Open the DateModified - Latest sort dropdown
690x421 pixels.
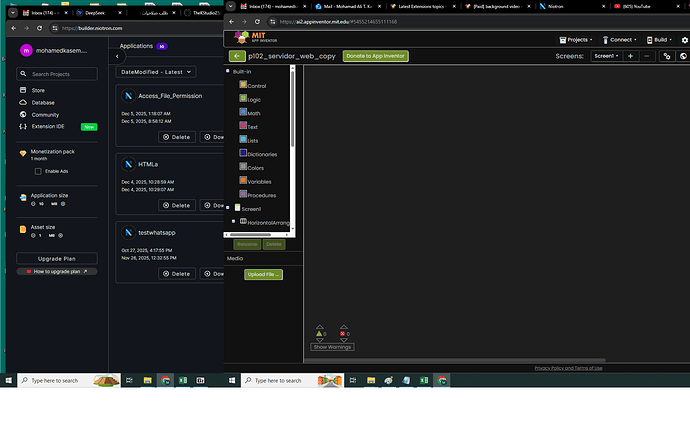click(x=156, y=72)
